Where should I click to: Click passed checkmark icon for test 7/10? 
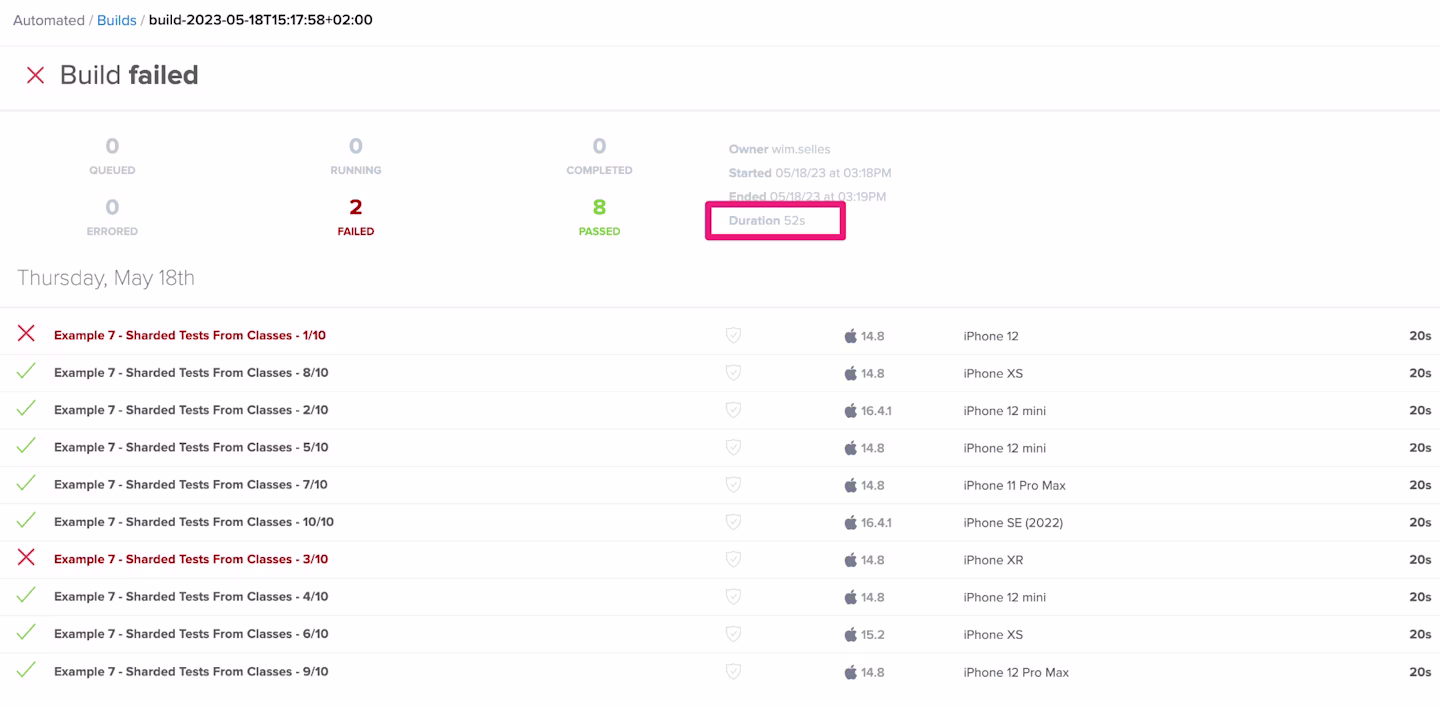tap(26, 483)
